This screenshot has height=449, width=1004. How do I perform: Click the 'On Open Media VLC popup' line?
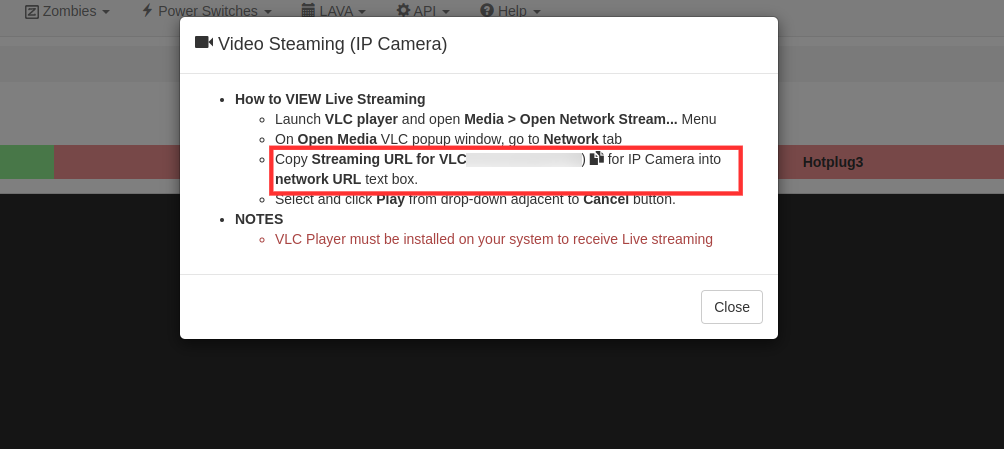(x=448, y=139)
